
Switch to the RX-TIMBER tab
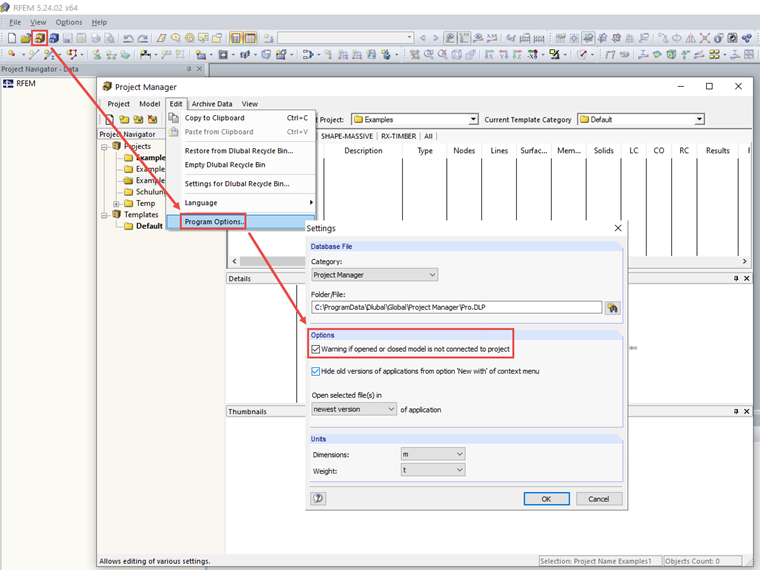pyautogui.click(x=398, y=136)
